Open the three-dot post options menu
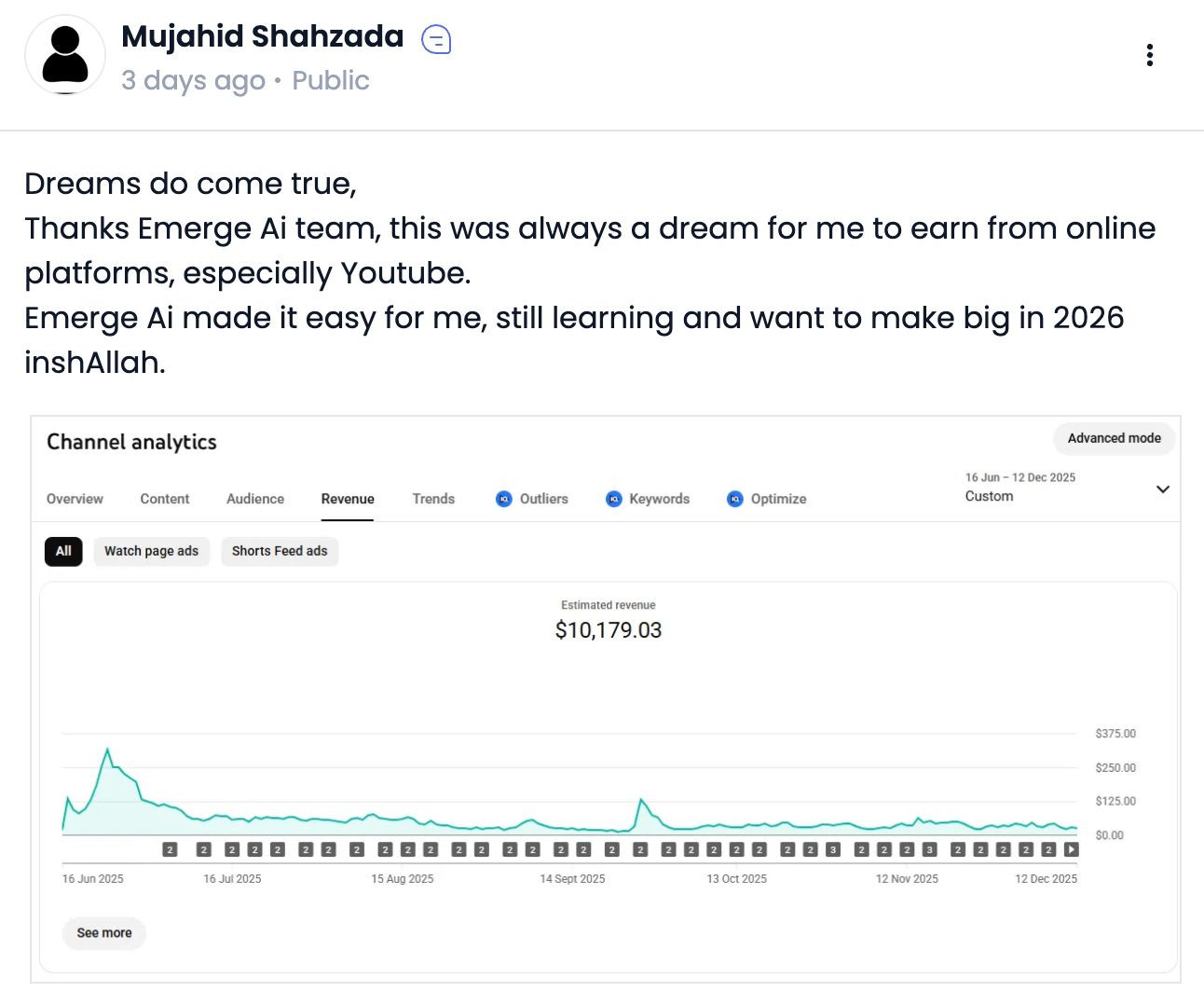The image size is (1204, 1005). pos(1149,55)
